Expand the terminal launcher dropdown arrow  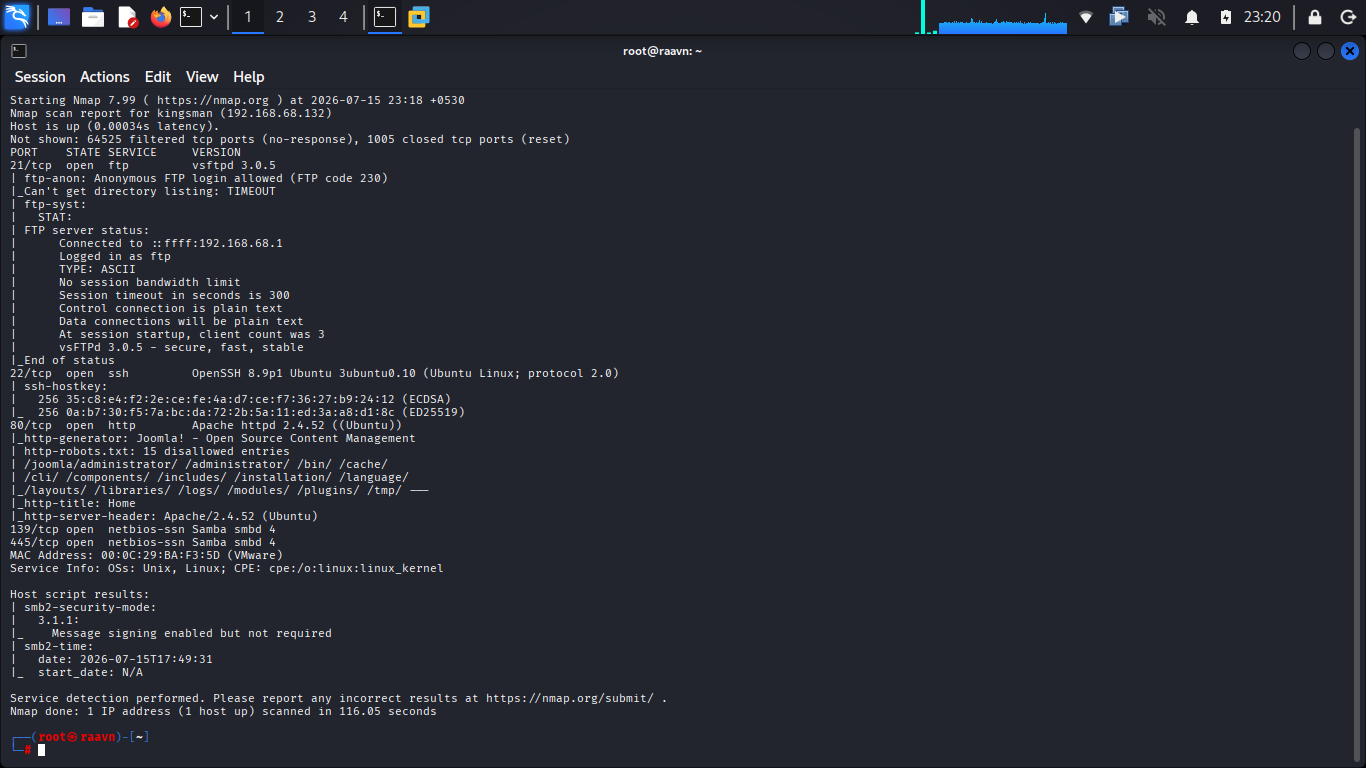click(214, 17)
